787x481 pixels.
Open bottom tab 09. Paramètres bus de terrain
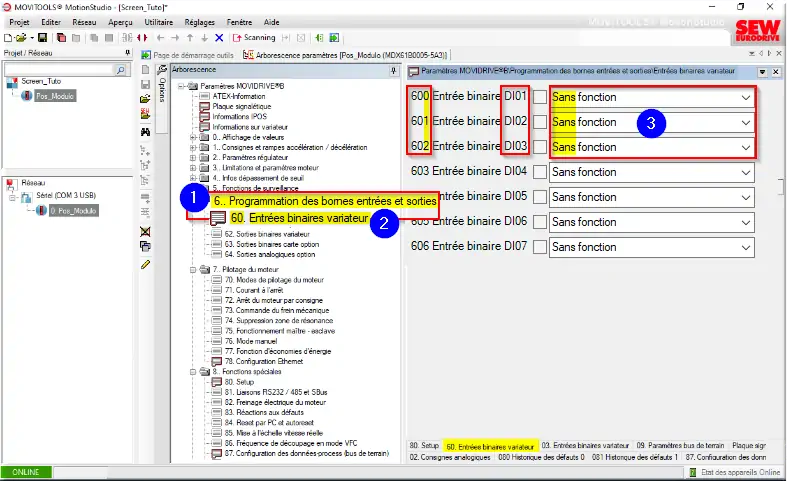point(680,445)
